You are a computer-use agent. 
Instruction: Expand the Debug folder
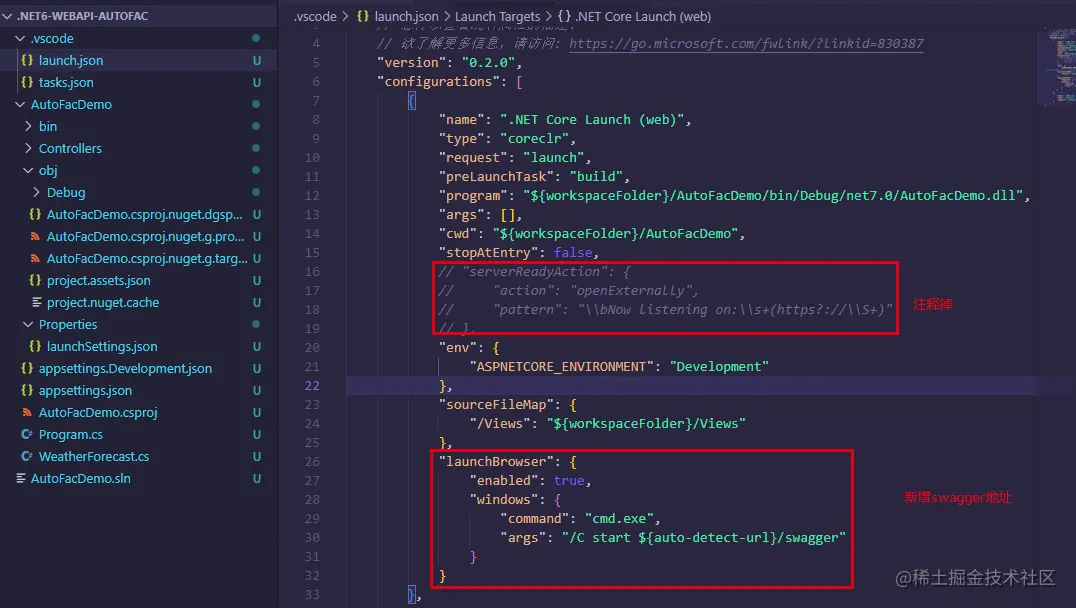[36, 192]
